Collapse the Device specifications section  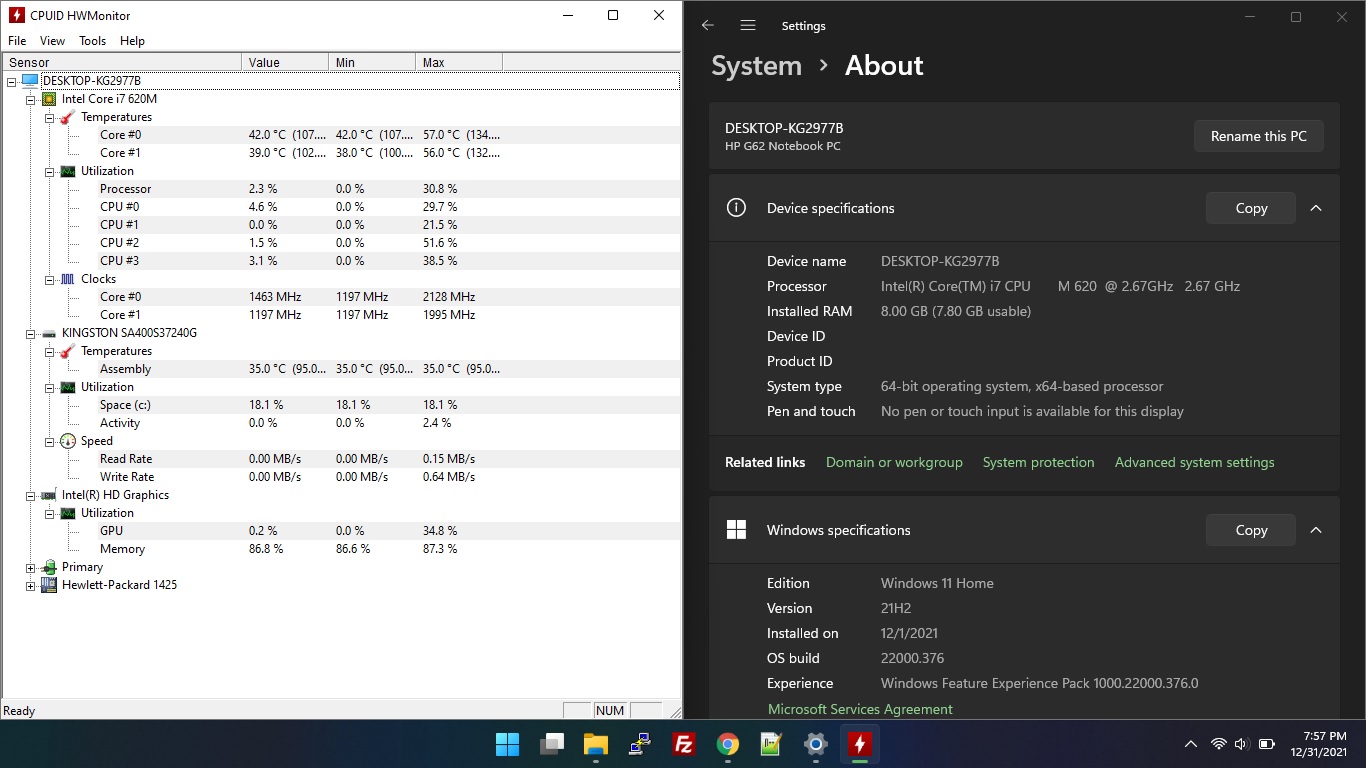[x=1316, y=208]
